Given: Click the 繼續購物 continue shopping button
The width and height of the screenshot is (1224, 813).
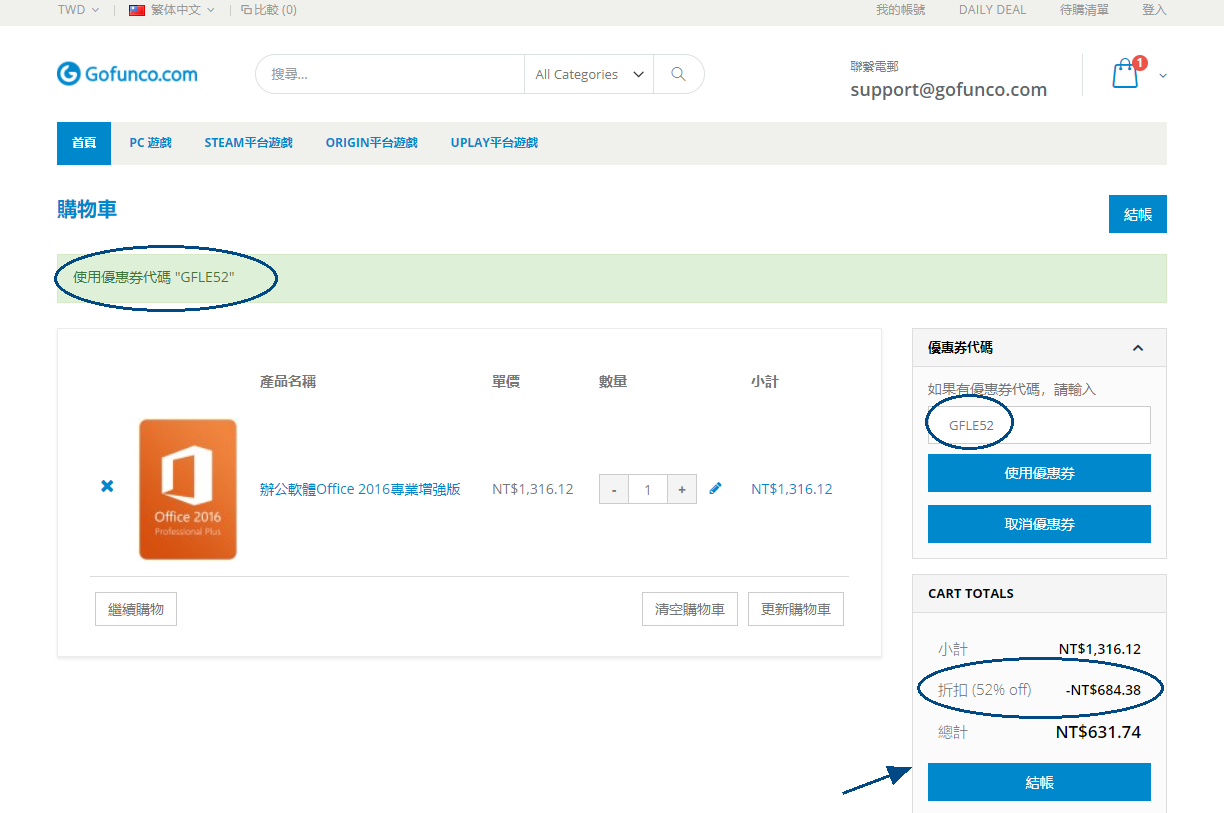Looking at the screenshot, I should (x=136, y=609).
